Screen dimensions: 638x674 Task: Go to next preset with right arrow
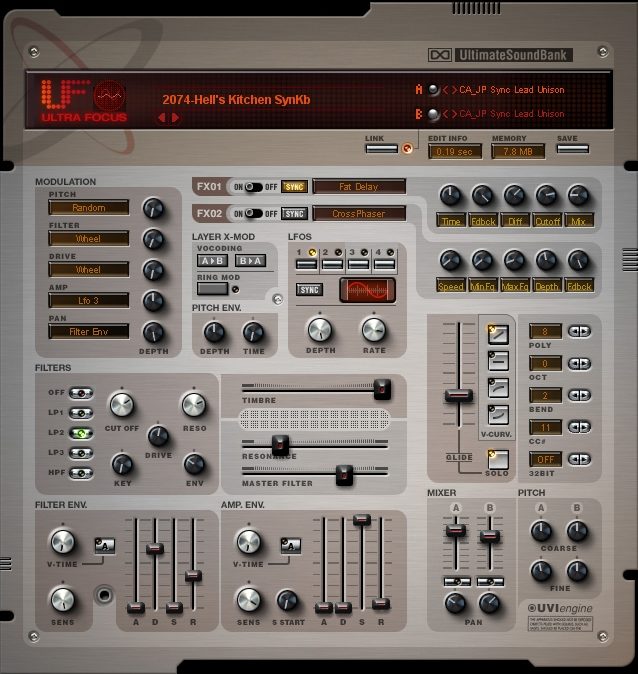click(175, 117)
